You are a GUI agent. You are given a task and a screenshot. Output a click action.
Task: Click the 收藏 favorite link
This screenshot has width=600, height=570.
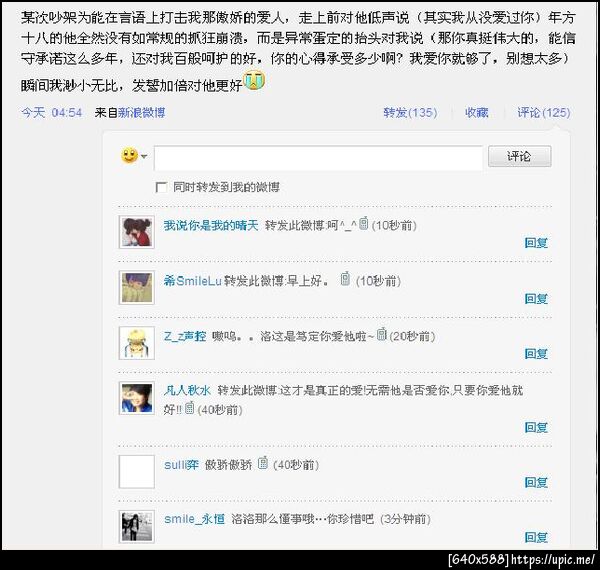point(477,112)
